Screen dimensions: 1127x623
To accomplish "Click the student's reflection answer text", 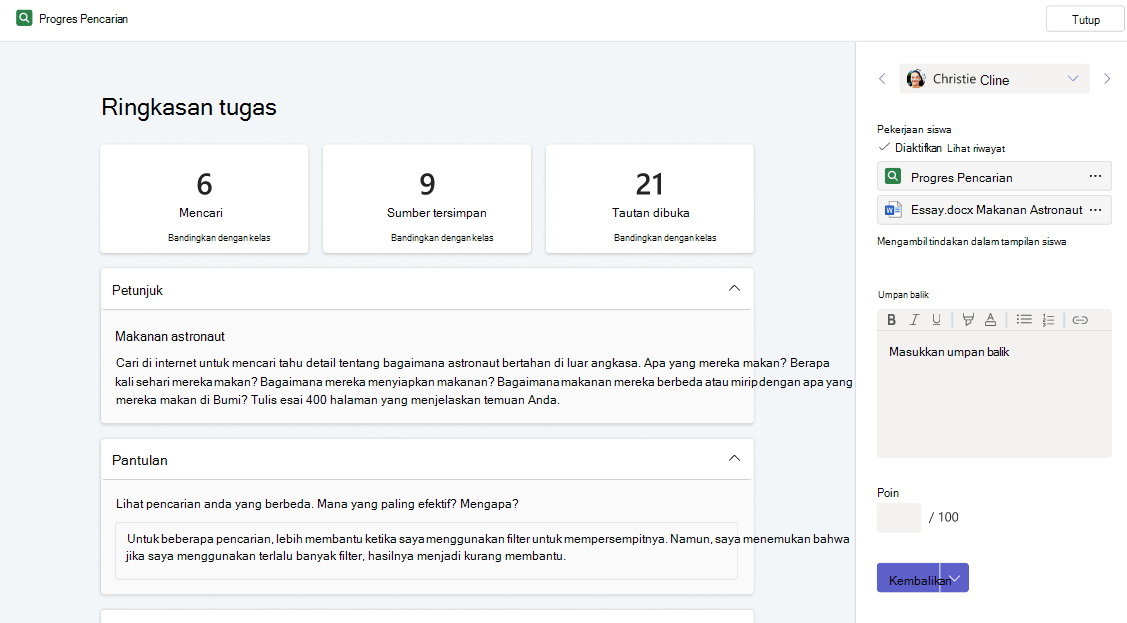I will tap(488, 548).
